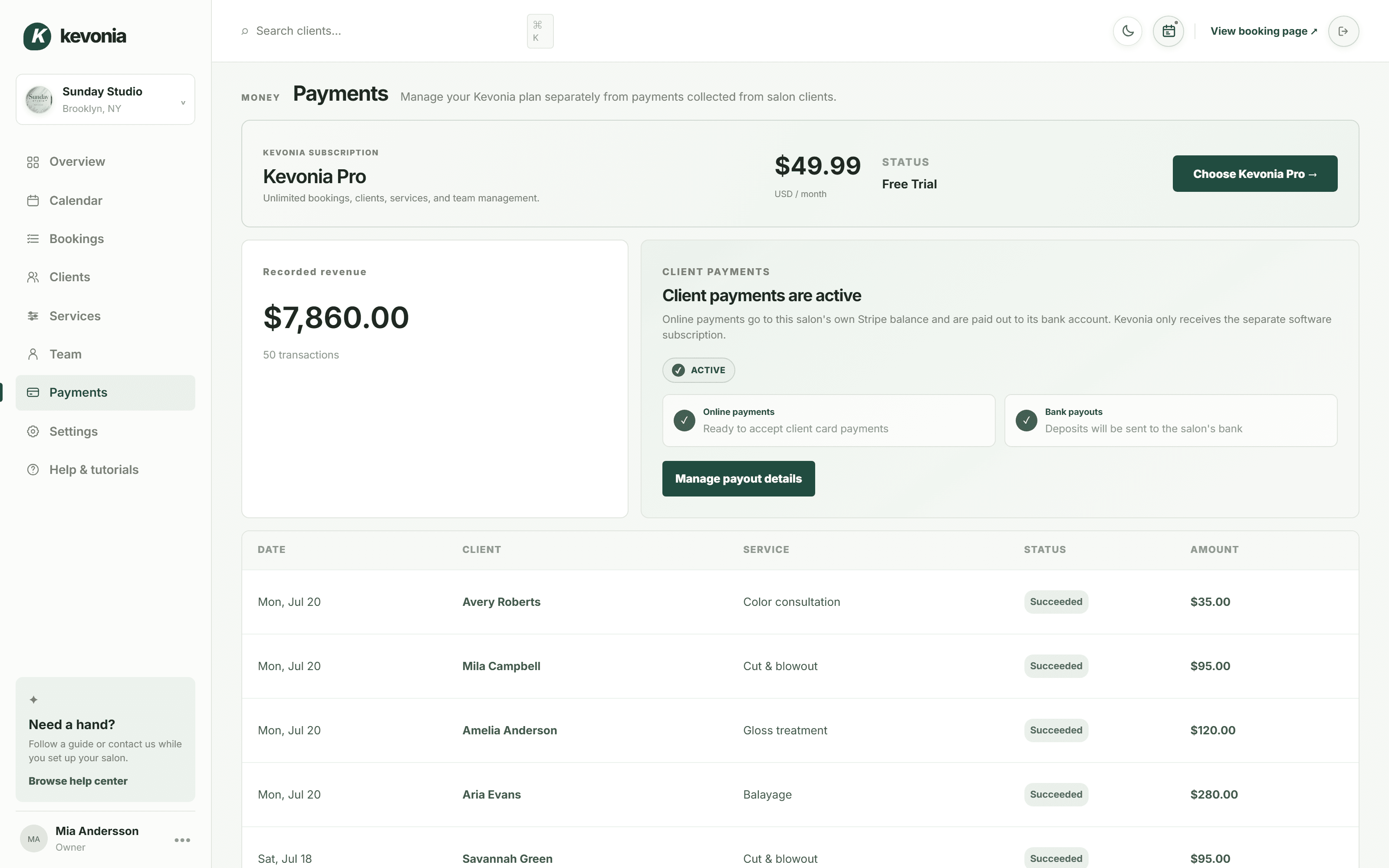Click the MA user avatar
Screen dimensions: 1389x868
(34, 839)
